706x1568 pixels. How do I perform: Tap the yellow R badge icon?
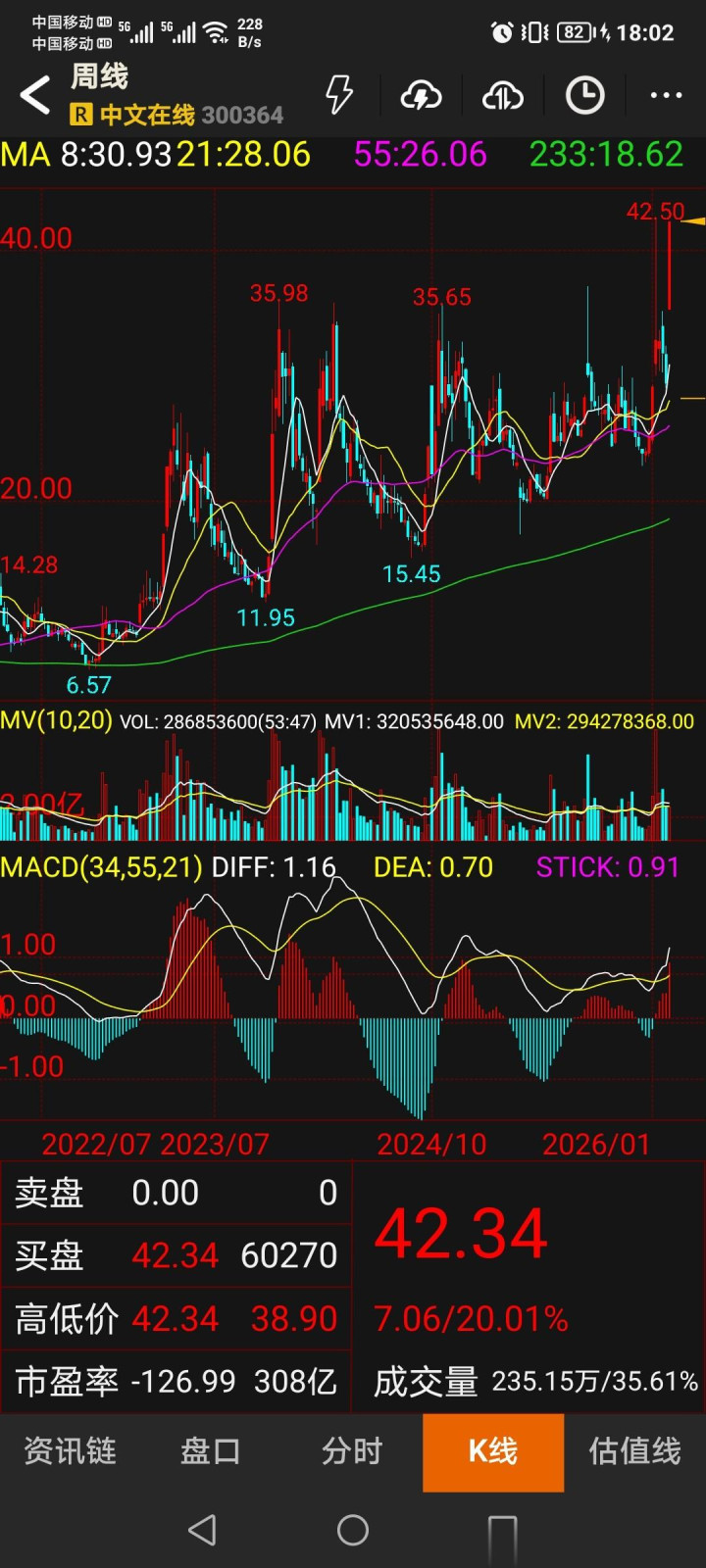[81, 115]
